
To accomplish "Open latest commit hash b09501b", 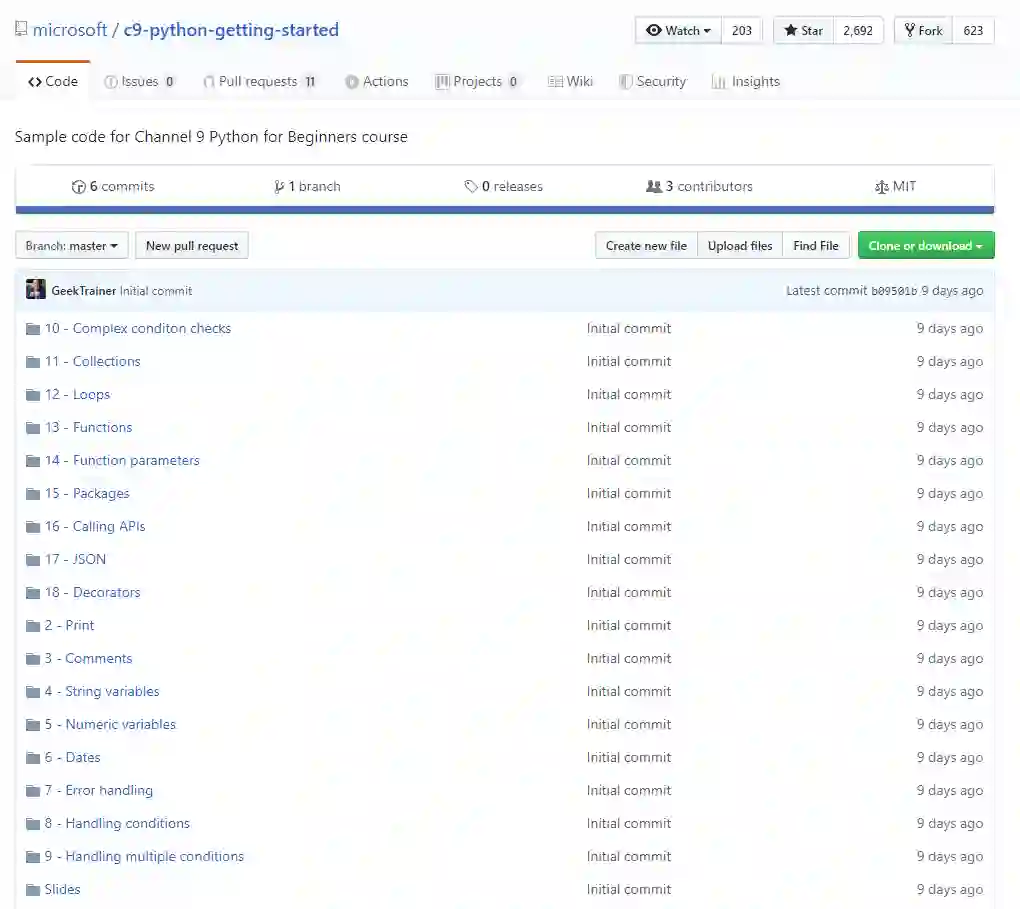I will tap(894, 291).
